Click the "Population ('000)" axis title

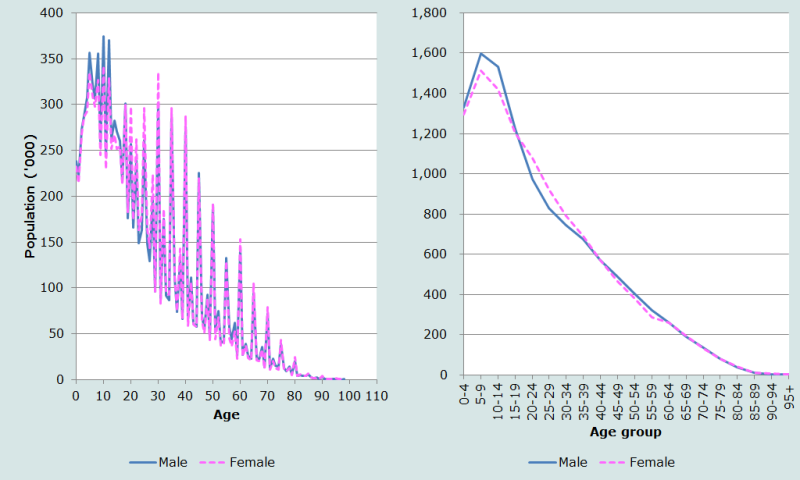pyautogui.click(x=30, y=196)
